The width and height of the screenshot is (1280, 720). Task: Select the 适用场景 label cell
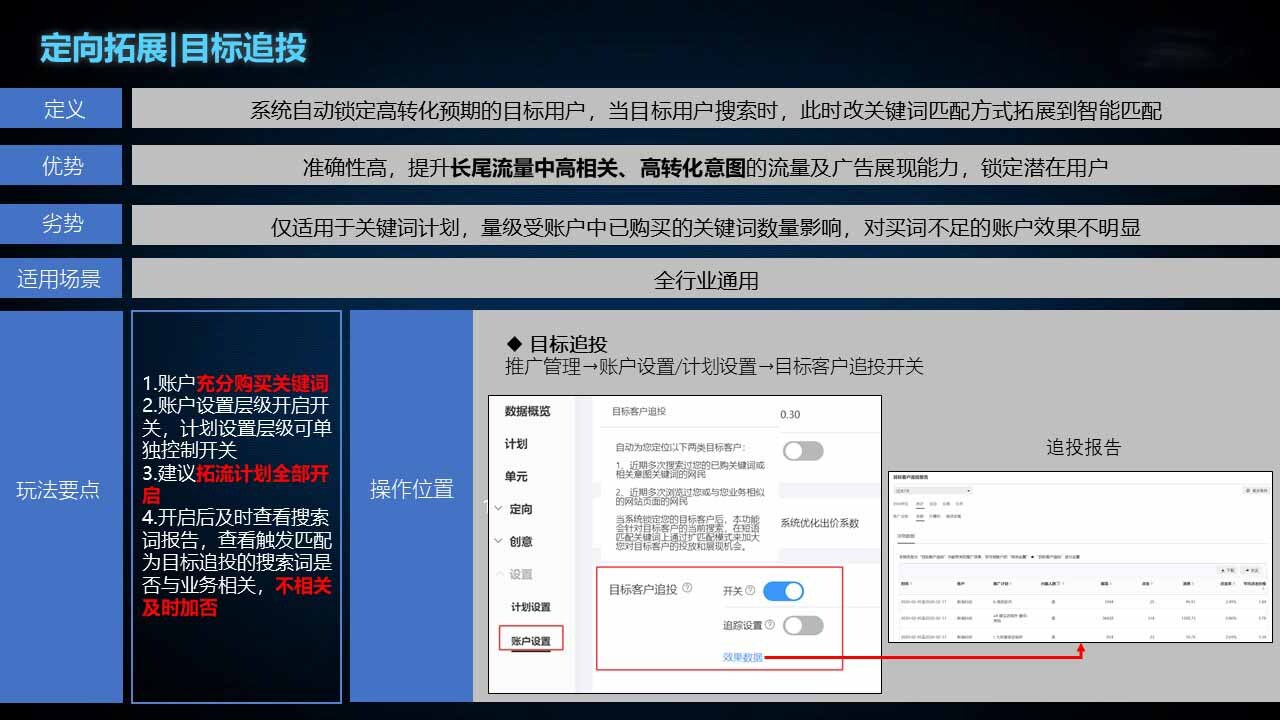[x=61, y=279]
